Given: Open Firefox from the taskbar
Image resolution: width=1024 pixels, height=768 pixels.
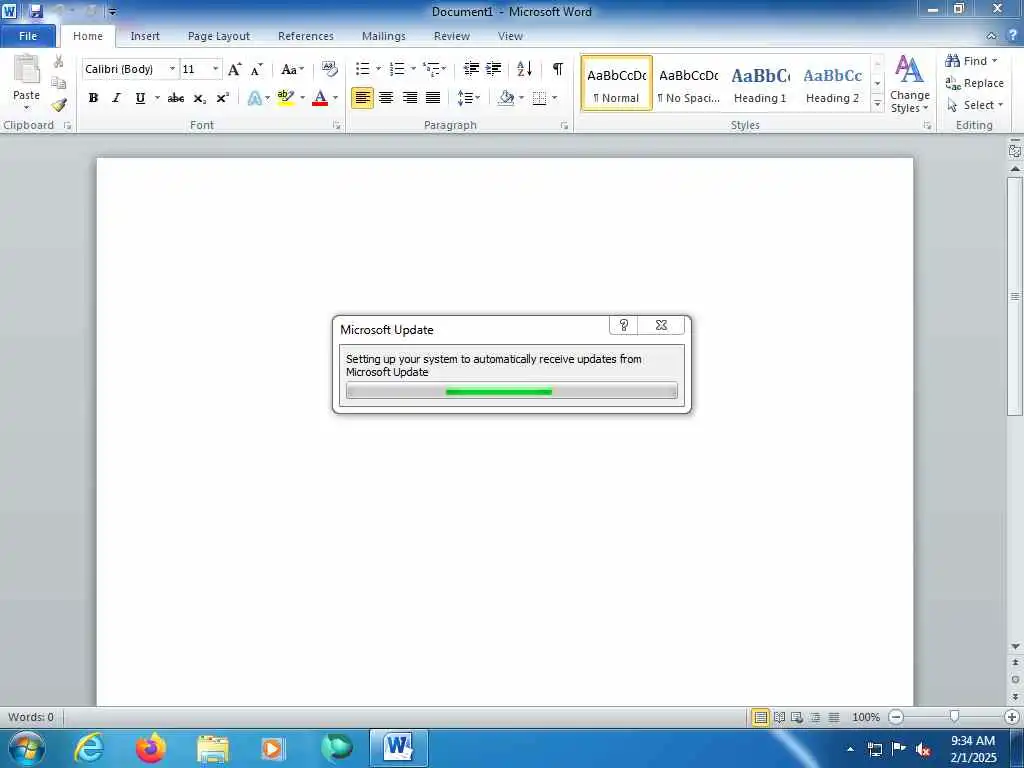Looking at the screenshot, I should coord(151,748).
